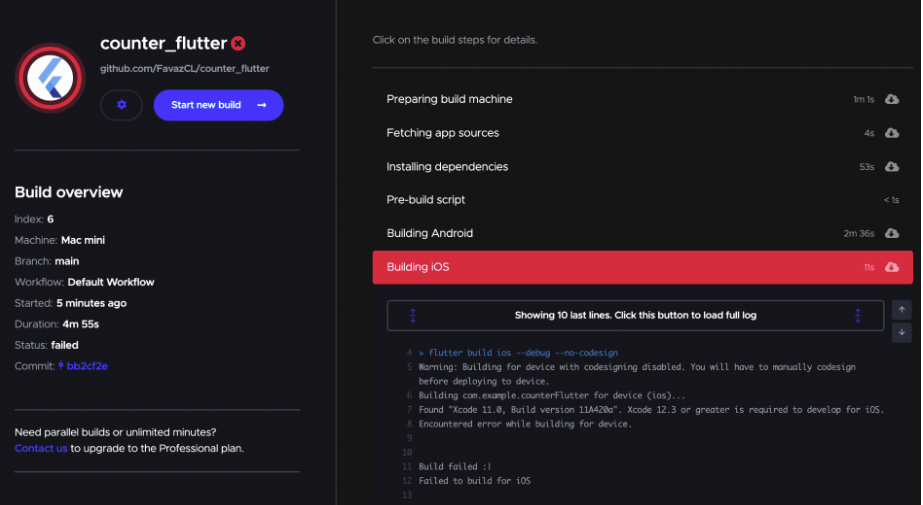Load the full log via Showing 10 last lines button
Viewport: 923px width, 505px height.
(x=635, y=315)
